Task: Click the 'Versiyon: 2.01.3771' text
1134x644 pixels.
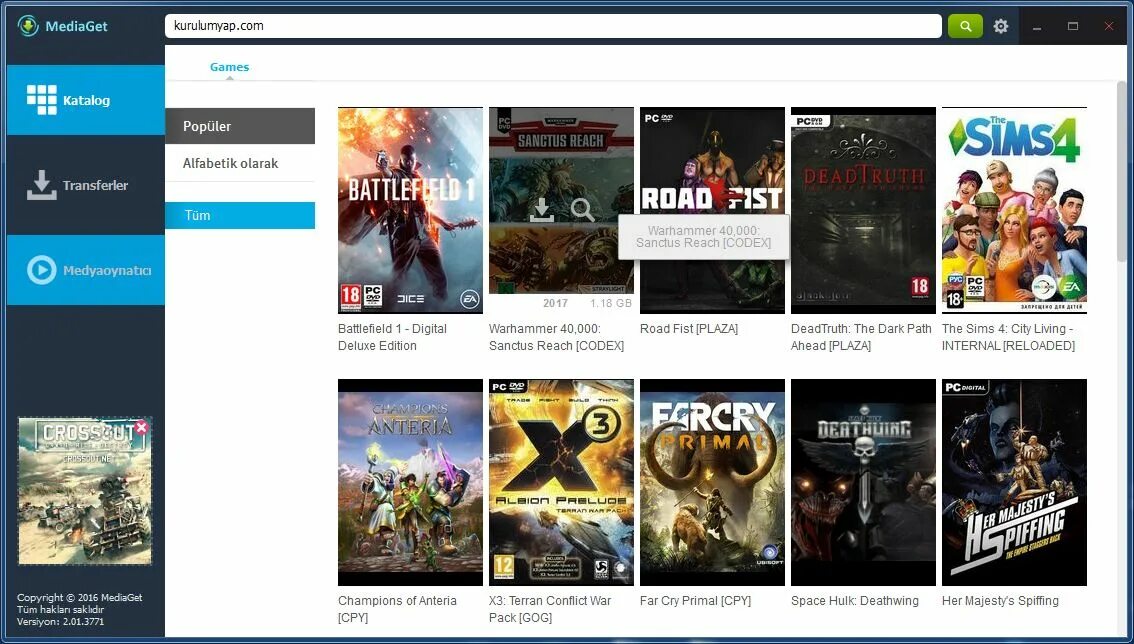Action: click(x=60, y=622)
